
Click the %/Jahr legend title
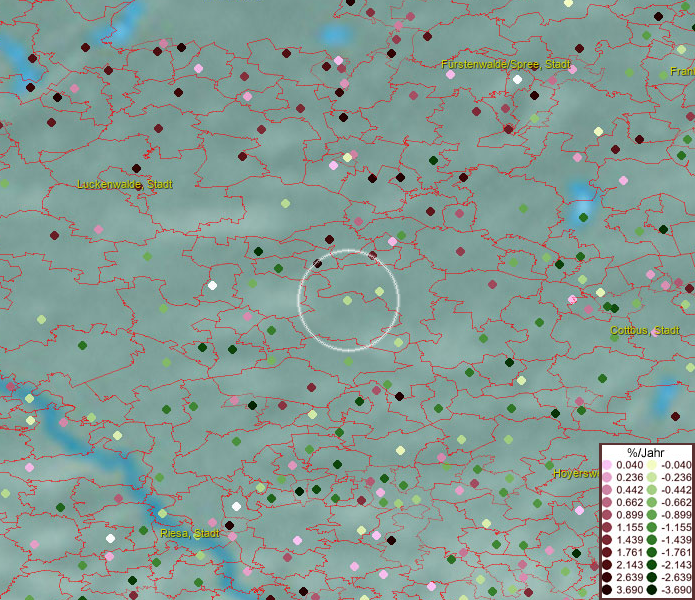pos(647,452)
